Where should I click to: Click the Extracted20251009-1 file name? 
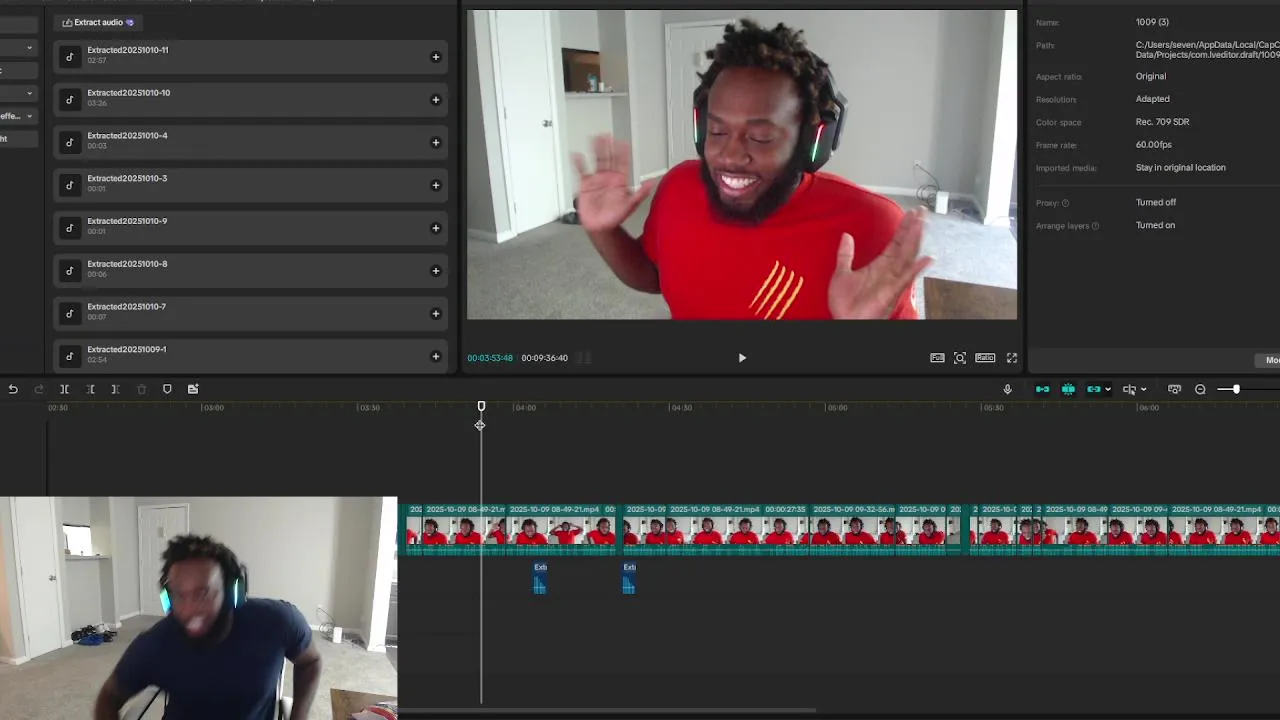click(x=127, y=350)
